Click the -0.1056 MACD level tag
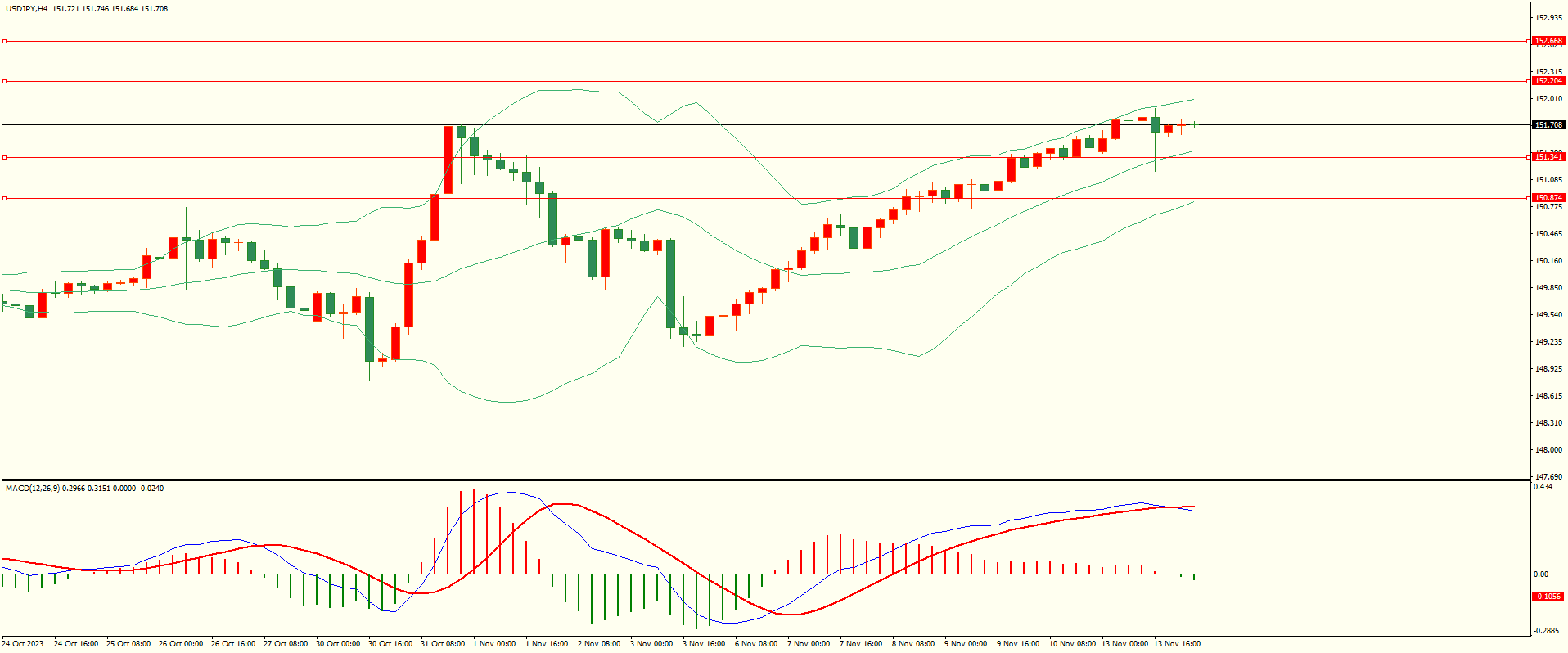 coord(1548,597)
